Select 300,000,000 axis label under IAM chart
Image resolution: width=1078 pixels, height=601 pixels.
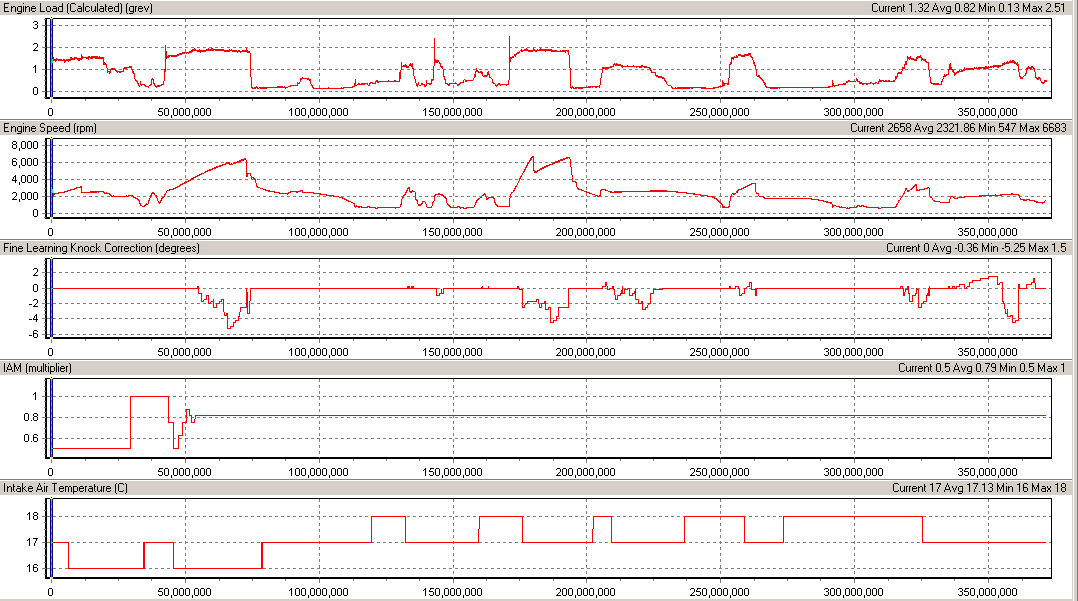pyautogui.click(x=850, y=471)
